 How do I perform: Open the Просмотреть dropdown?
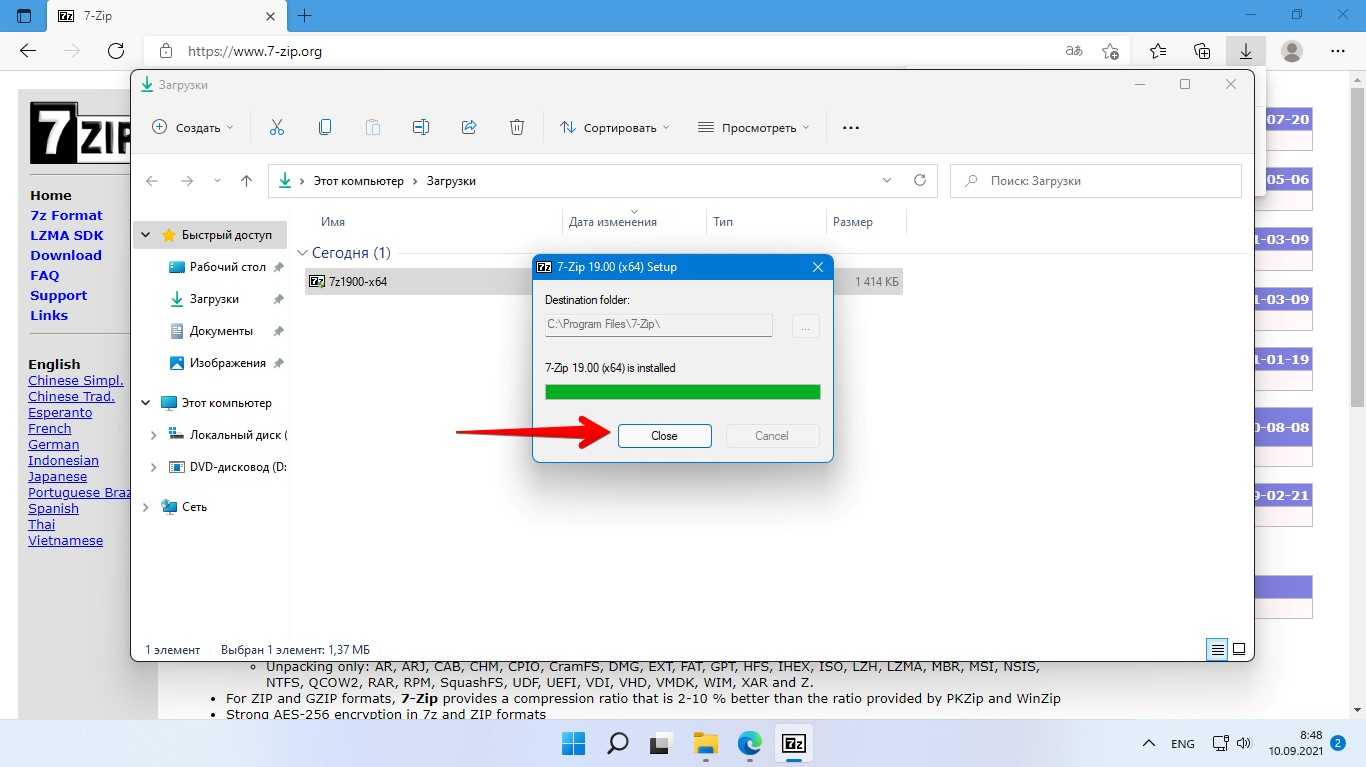[753, 128]
